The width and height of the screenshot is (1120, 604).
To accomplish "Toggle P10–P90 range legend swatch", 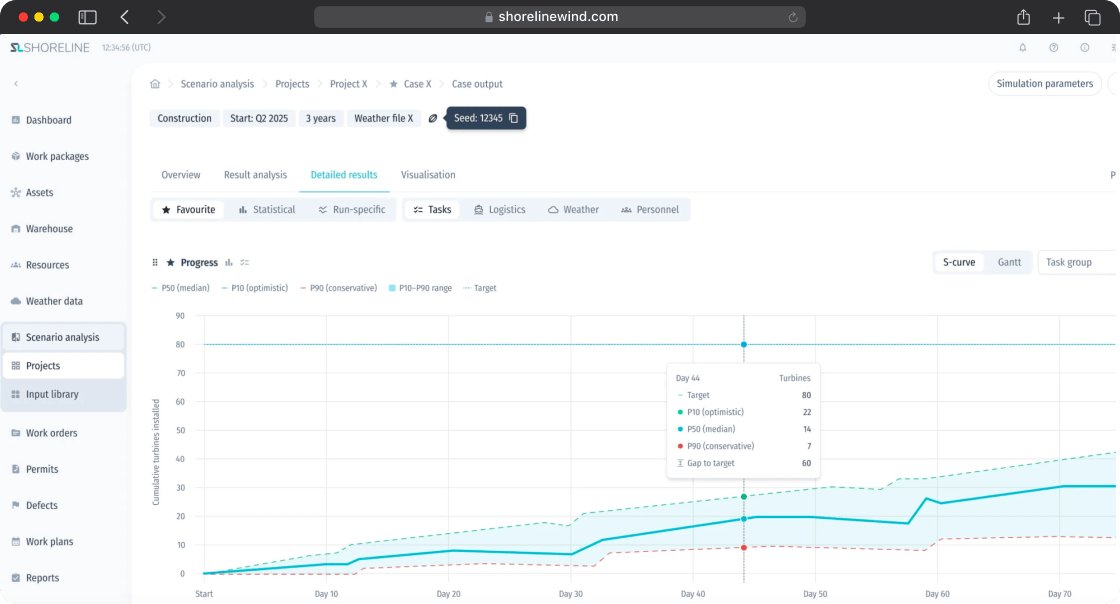I will coord(392,288).
